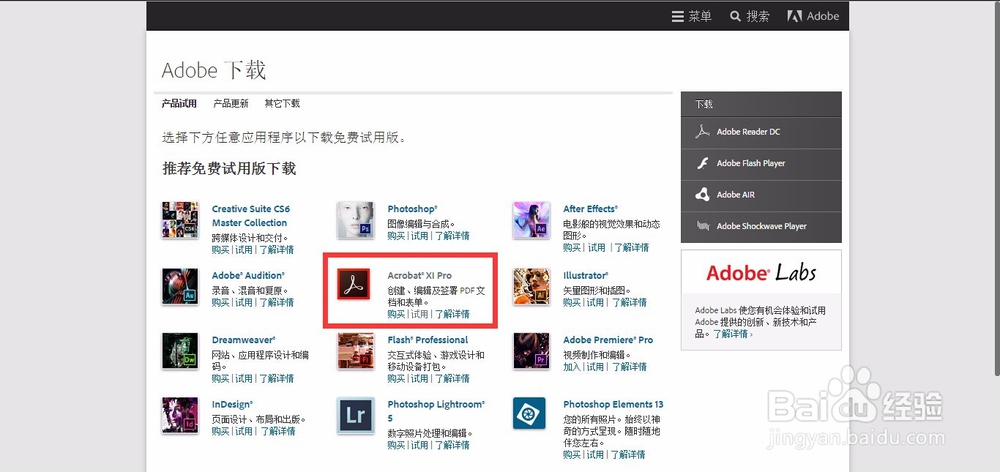Click the Adobe Audition product icon
Viewport: 1000px width, 472px height.
tap(180, 286)
